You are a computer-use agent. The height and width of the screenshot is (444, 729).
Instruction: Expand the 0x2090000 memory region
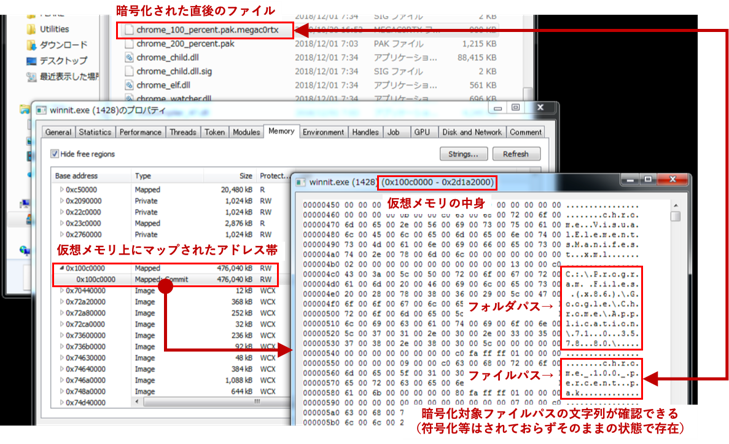click(x=61, y=201)
